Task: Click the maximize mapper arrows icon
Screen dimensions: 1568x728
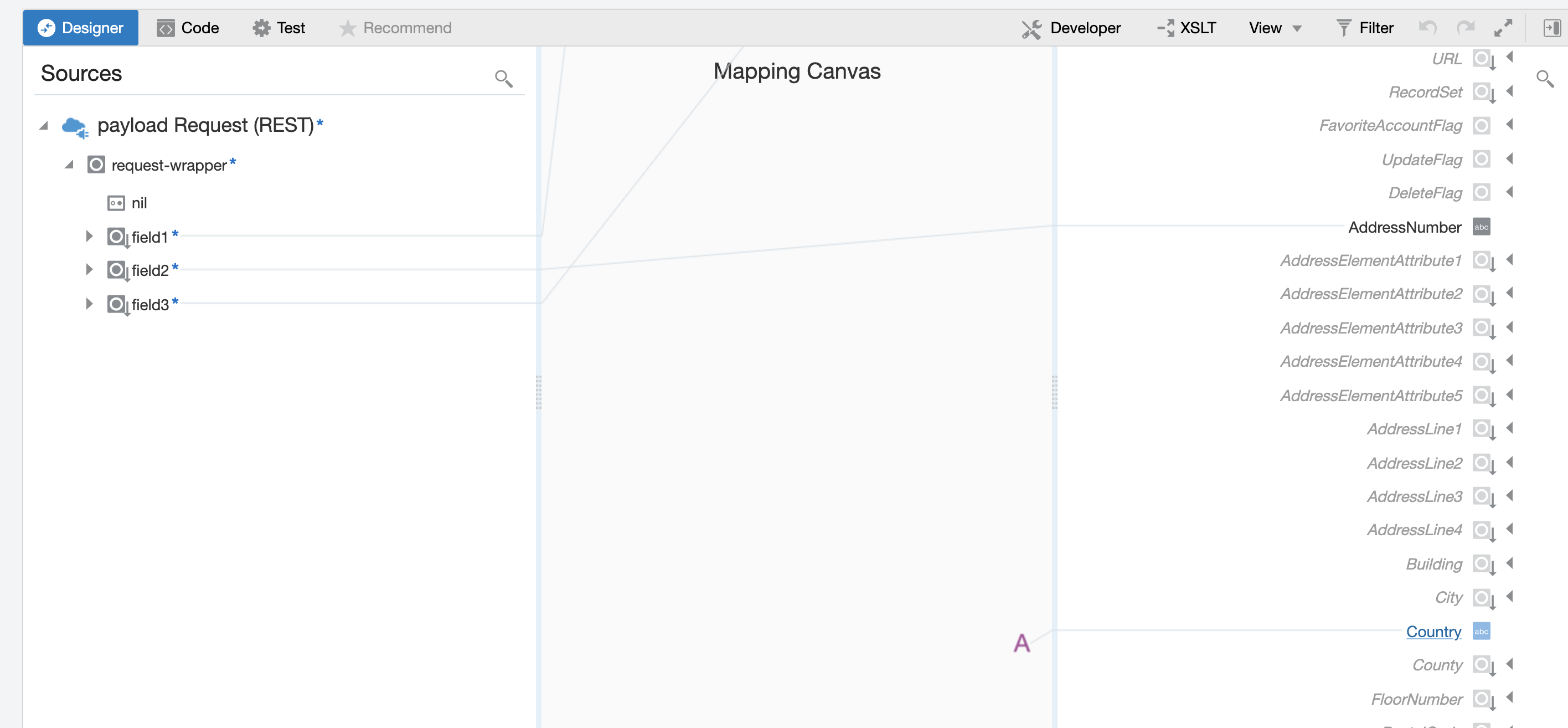Action: 1503,27
